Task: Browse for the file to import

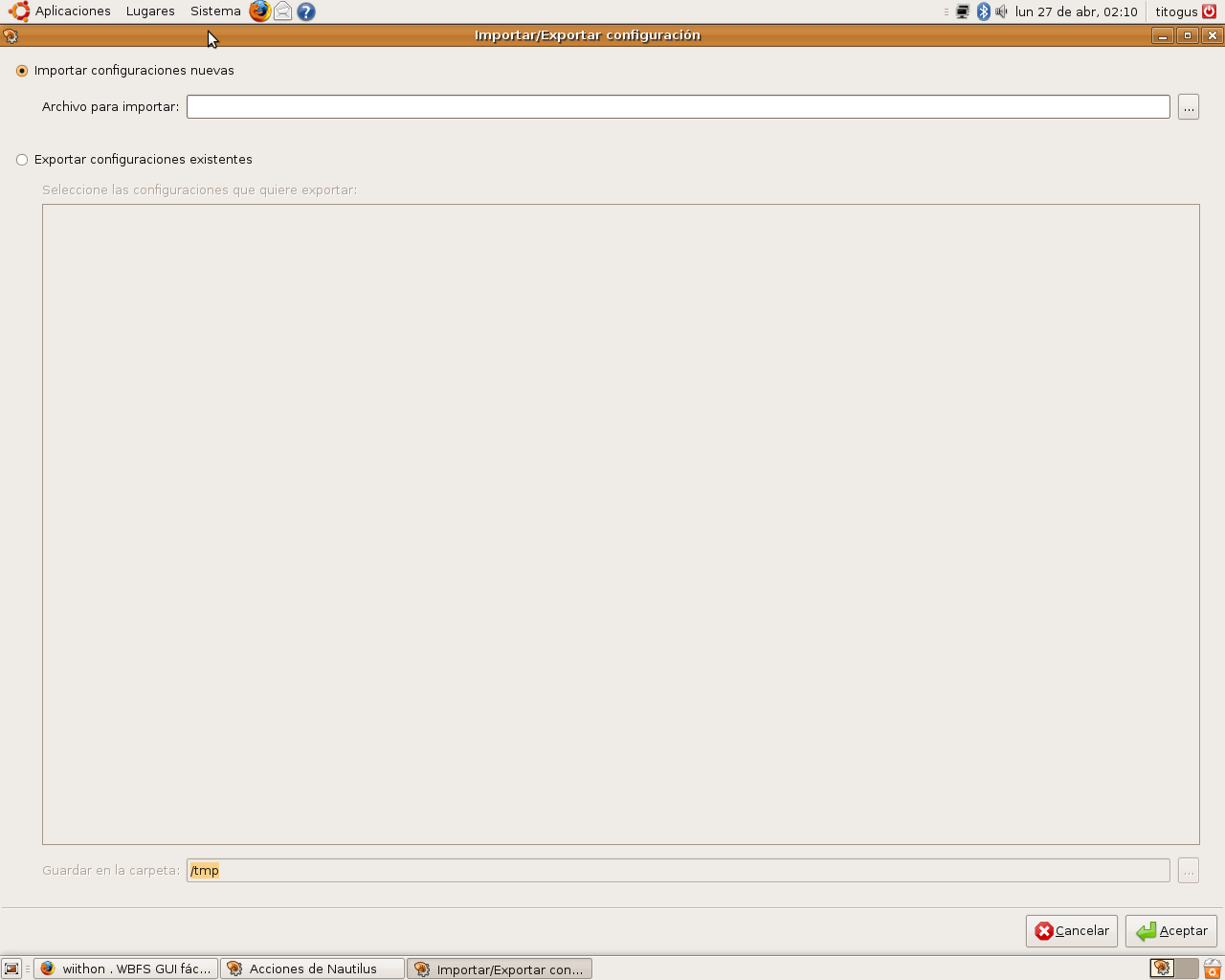Action: pos(1189,107)
